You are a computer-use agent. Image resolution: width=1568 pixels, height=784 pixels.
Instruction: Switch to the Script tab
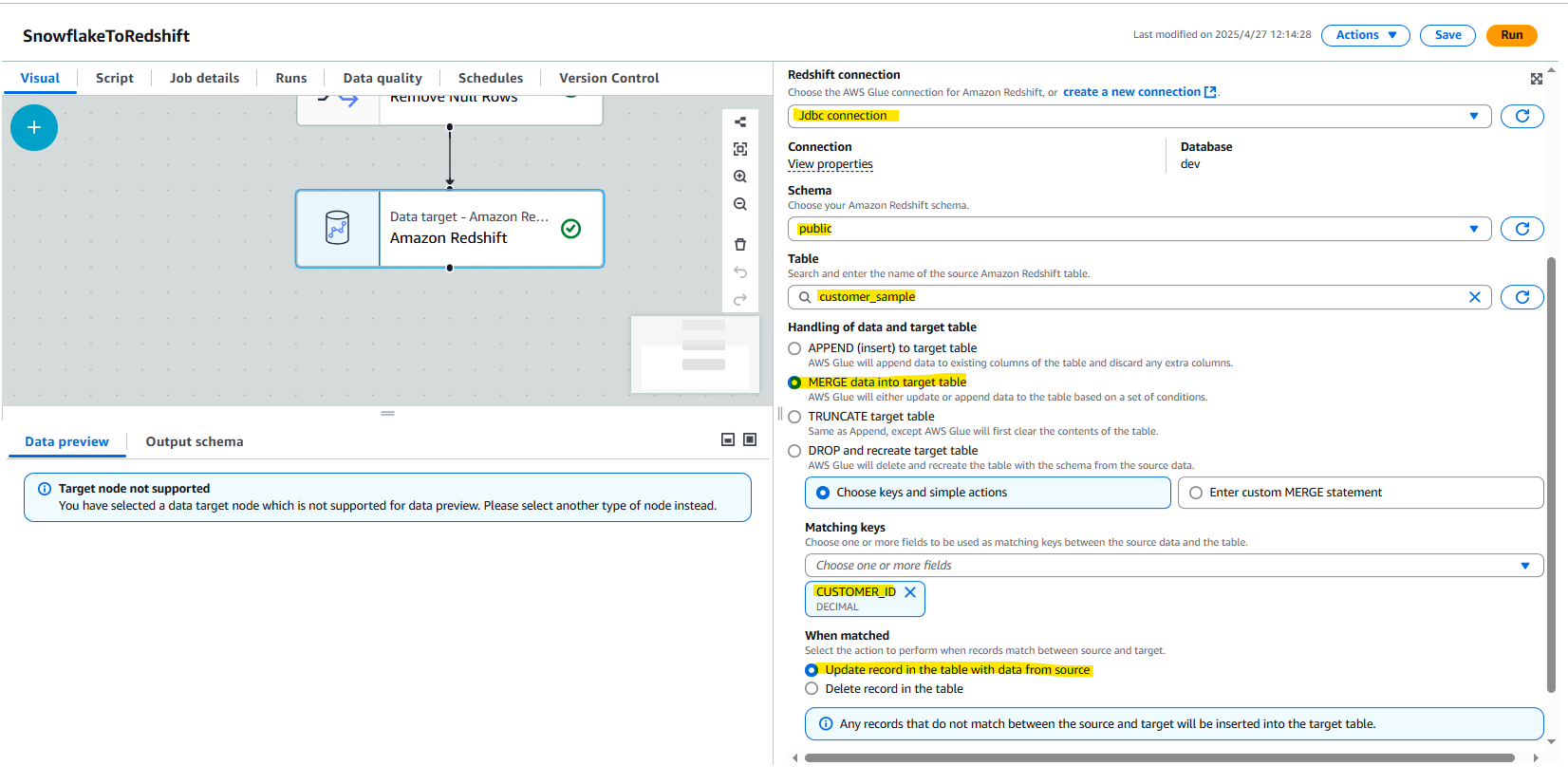coord(115,78)
